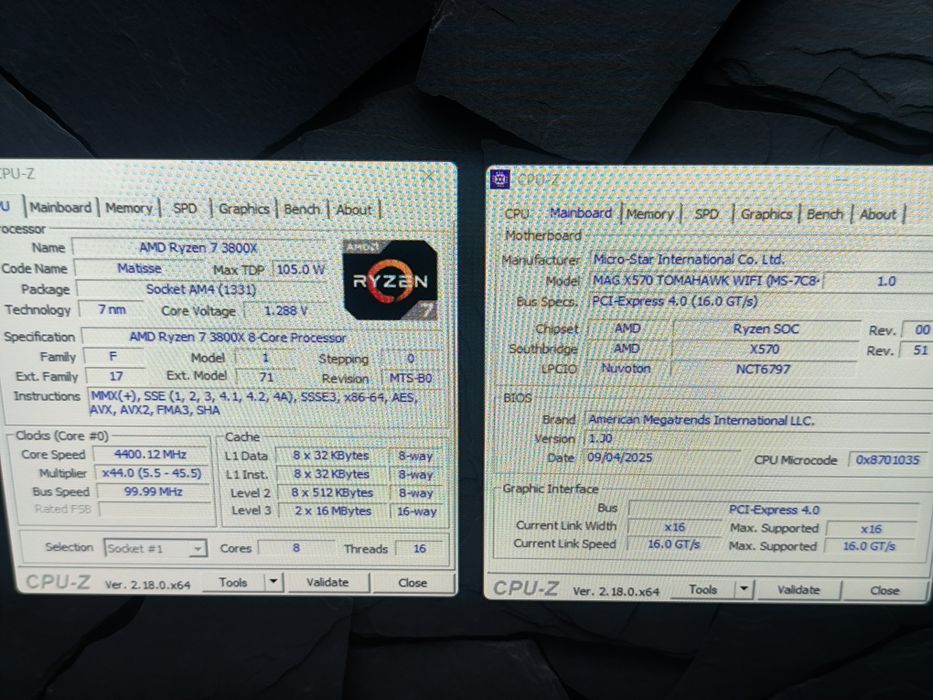
Task: Click the Current Link Speed value 16.0 GT/s
Action: click(x=674, y=544)
